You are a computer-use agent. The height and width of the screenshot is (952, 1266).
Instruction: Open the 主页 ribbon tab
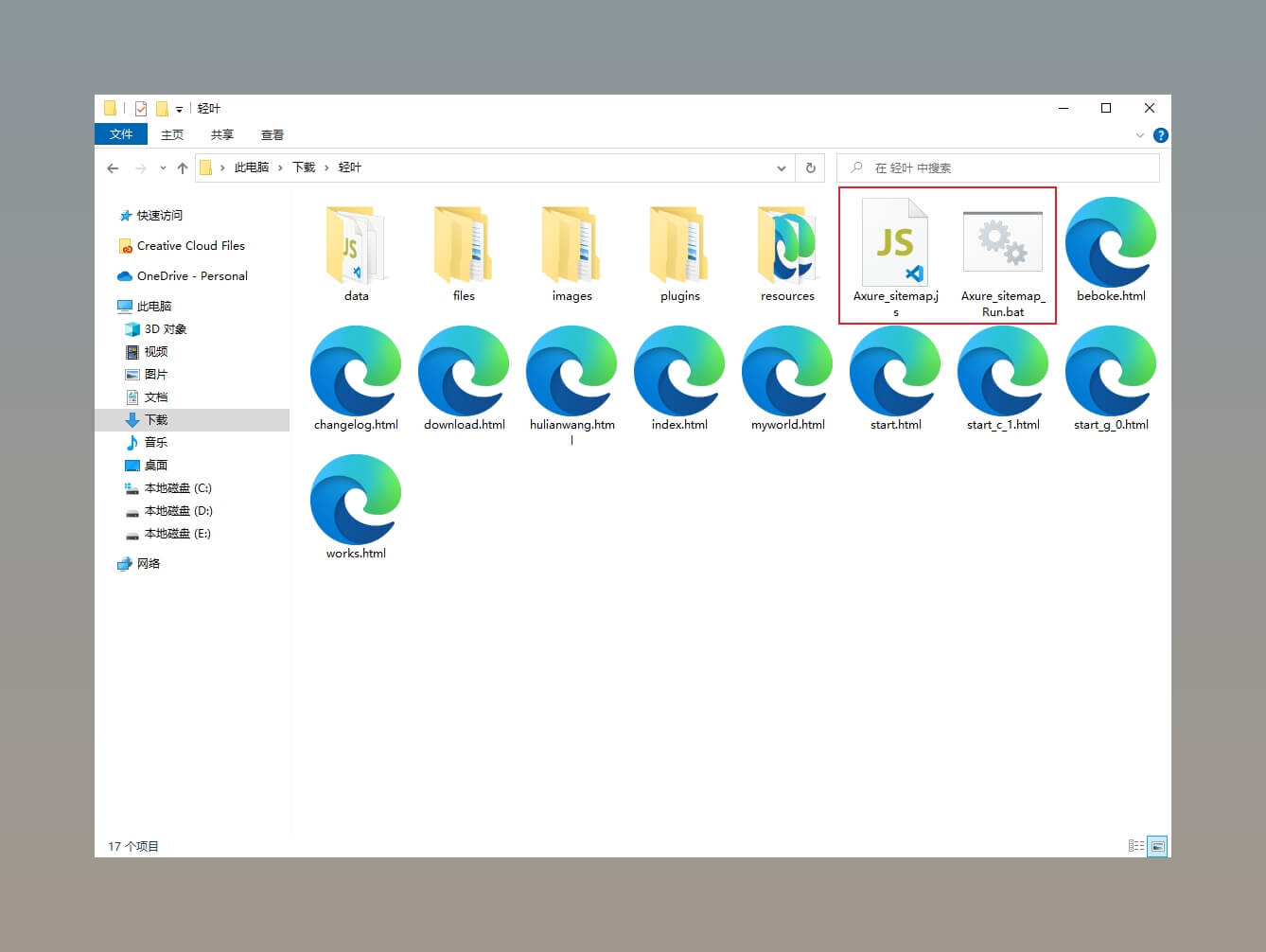[x=172, y=134]
